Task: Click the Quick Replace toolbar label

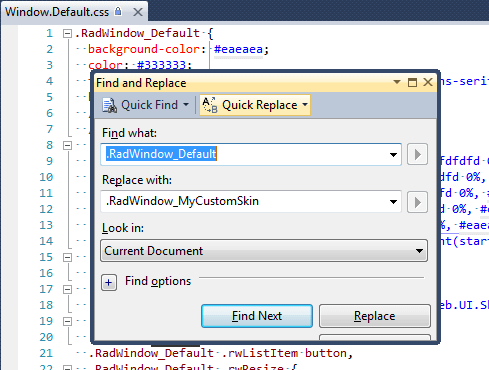Action: tap(260, 105)
